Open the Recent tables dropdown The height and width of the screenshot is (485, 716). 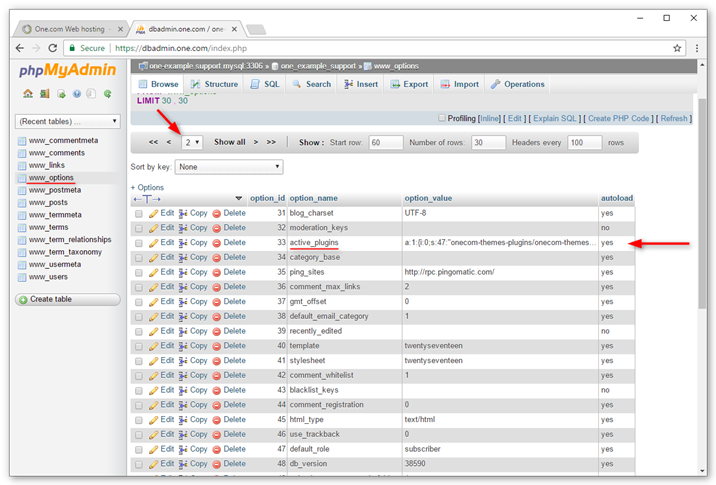point(68,121)
